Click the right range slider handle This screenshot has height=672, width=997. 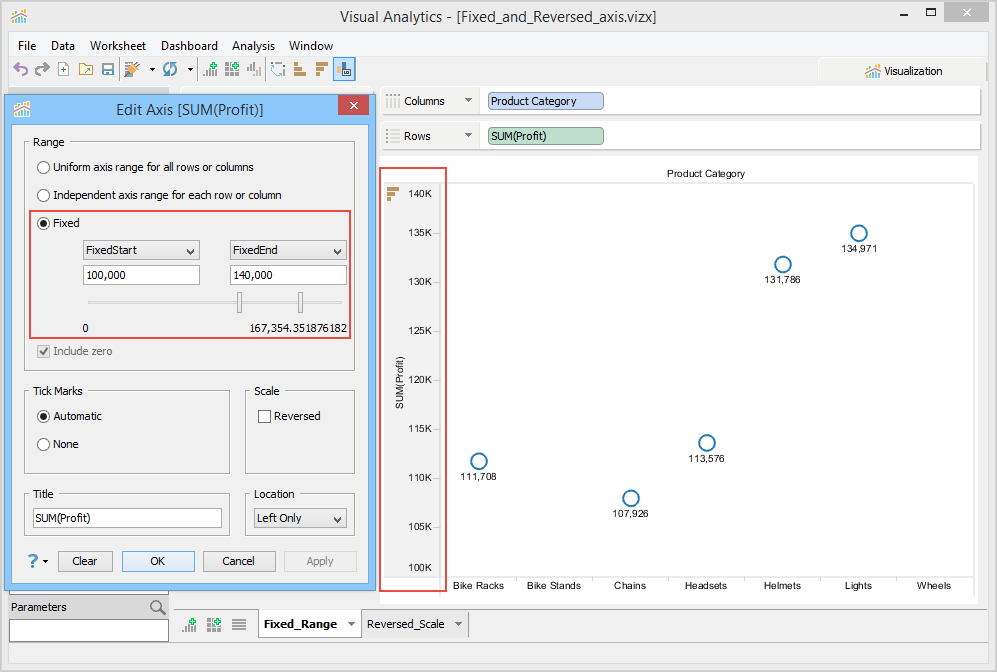[300, 302]
